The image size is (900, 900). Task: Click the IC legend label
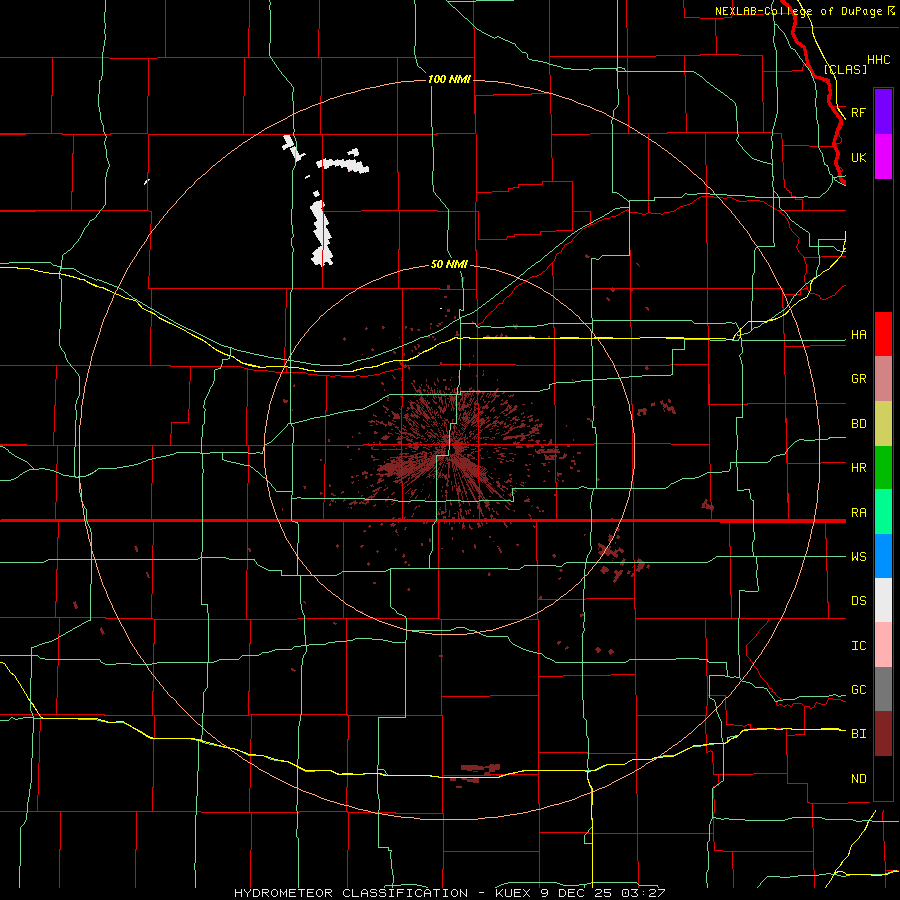[x=859, y=646]
